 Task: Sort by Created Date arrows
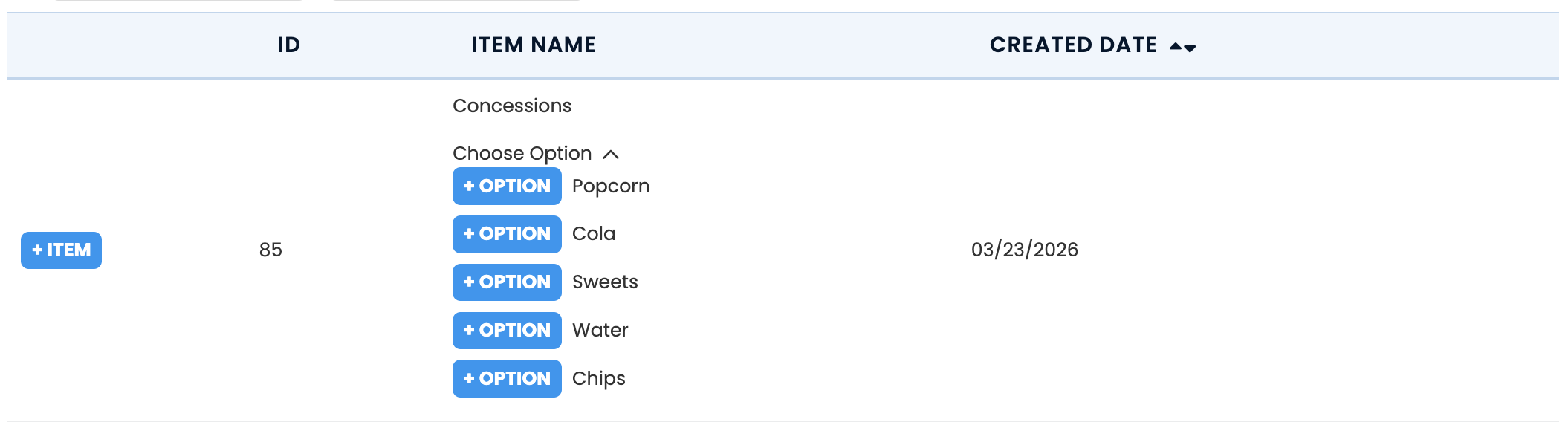coord(1182,47)
